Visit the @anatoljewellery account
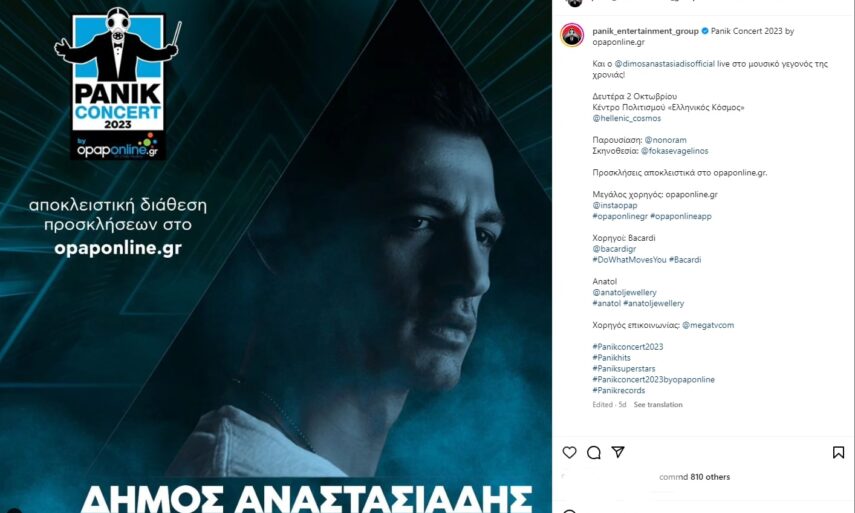855x513 pixels. pyautogui.click(x=624, y=293)
